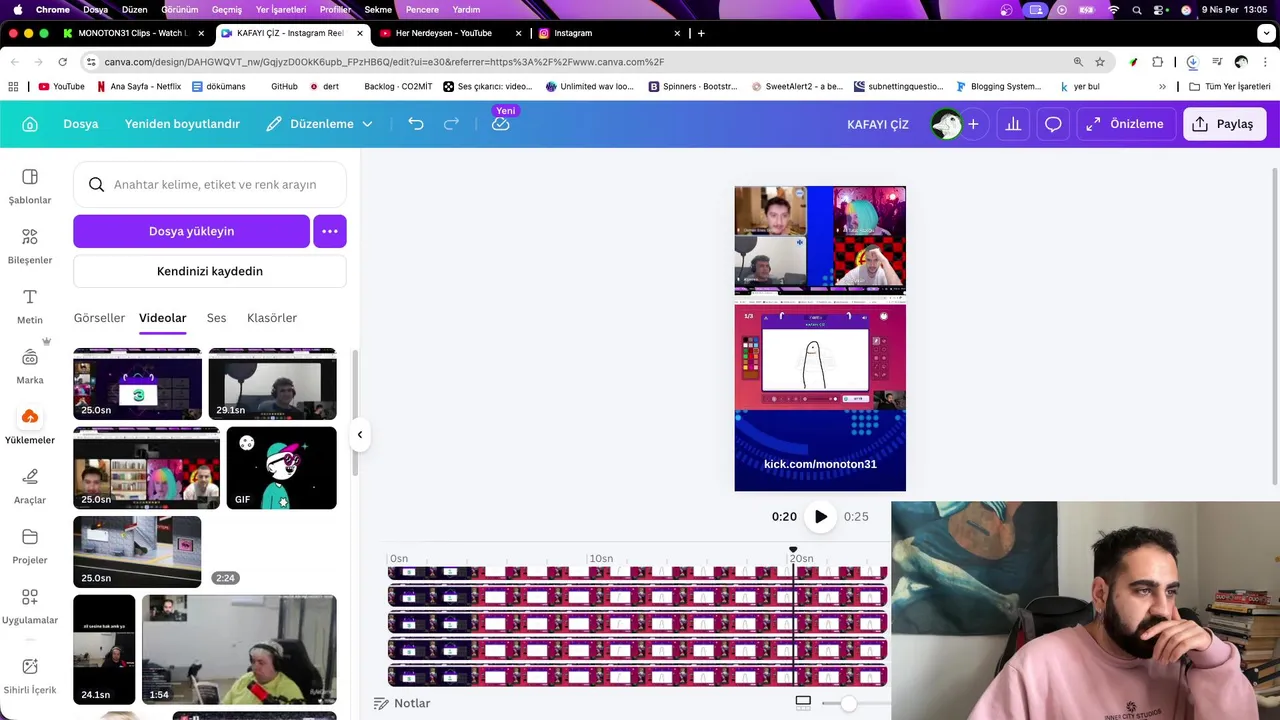Show more bookmarks with double chevron
Viewport: 1280px width, 720px height.
pos(1162,86)
